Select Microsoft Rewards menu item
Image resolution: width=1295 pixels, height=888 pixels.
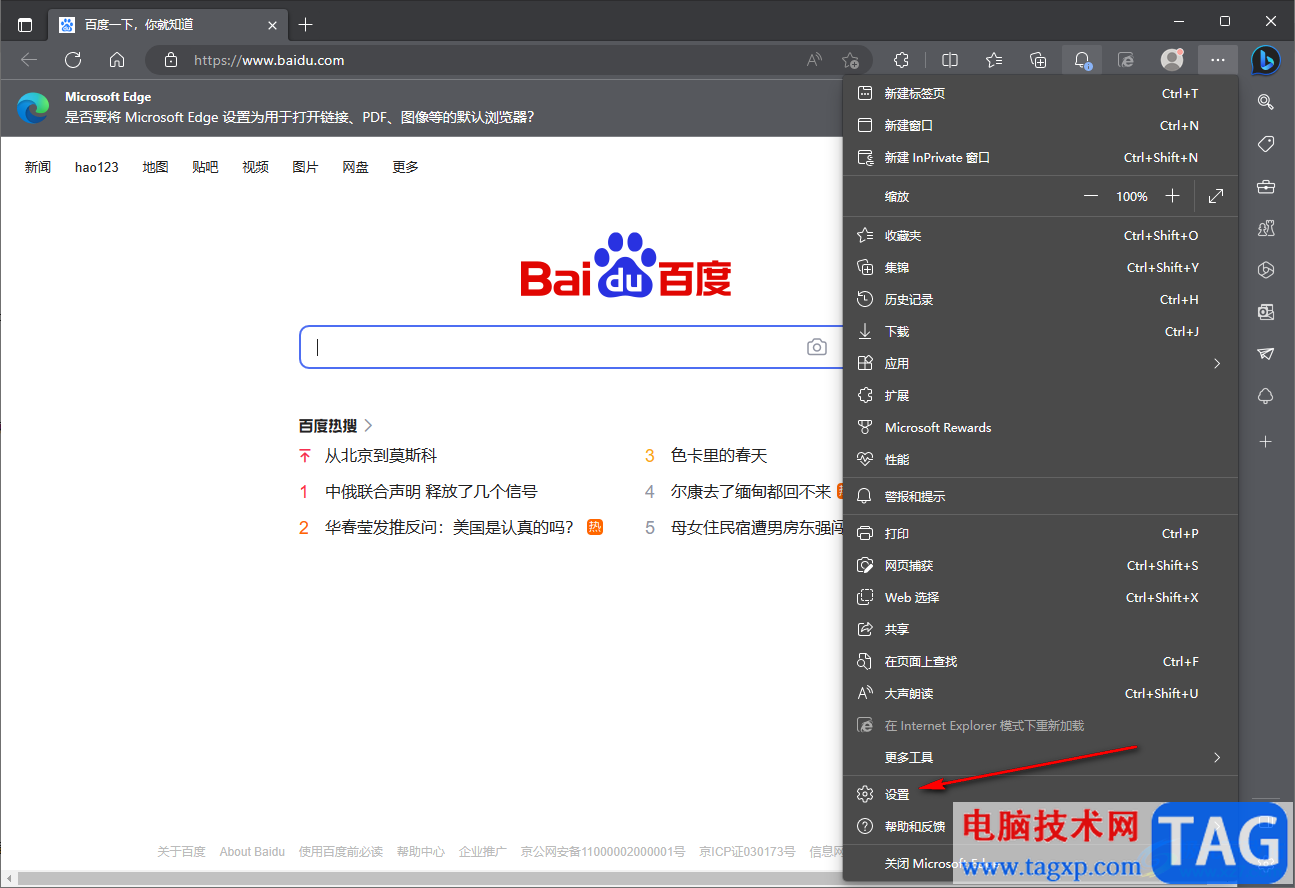pyautogui.click(x=1040, y=427)
